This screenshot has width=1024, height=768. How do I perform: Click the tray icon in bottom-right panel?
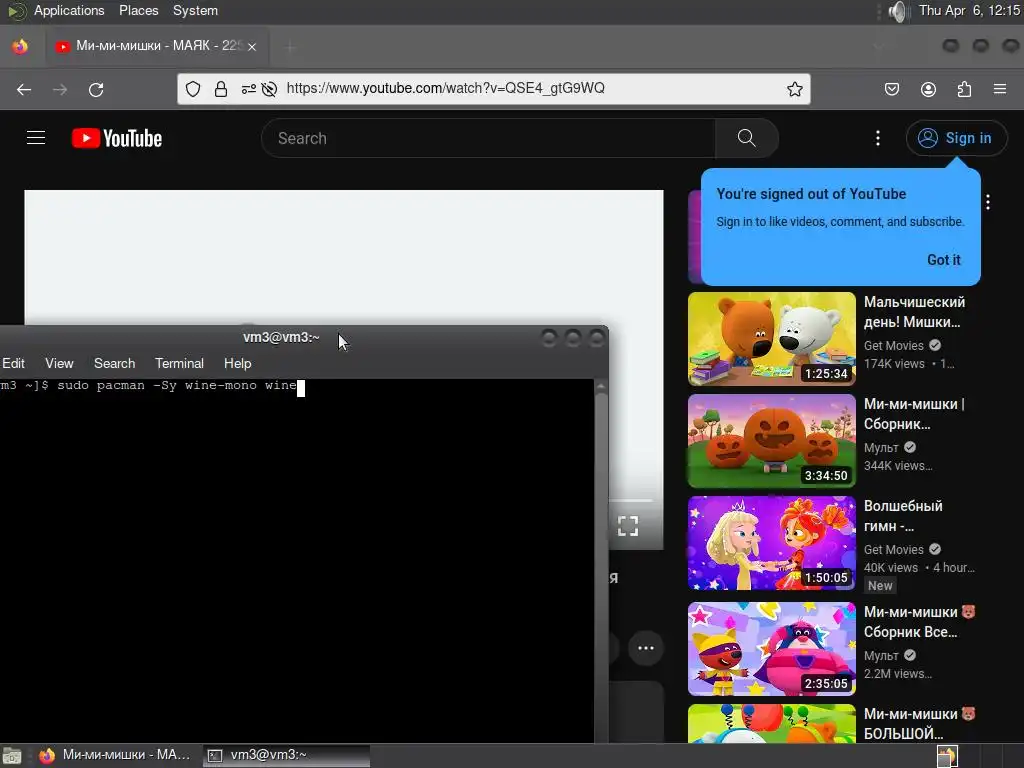tap(947, 756)
